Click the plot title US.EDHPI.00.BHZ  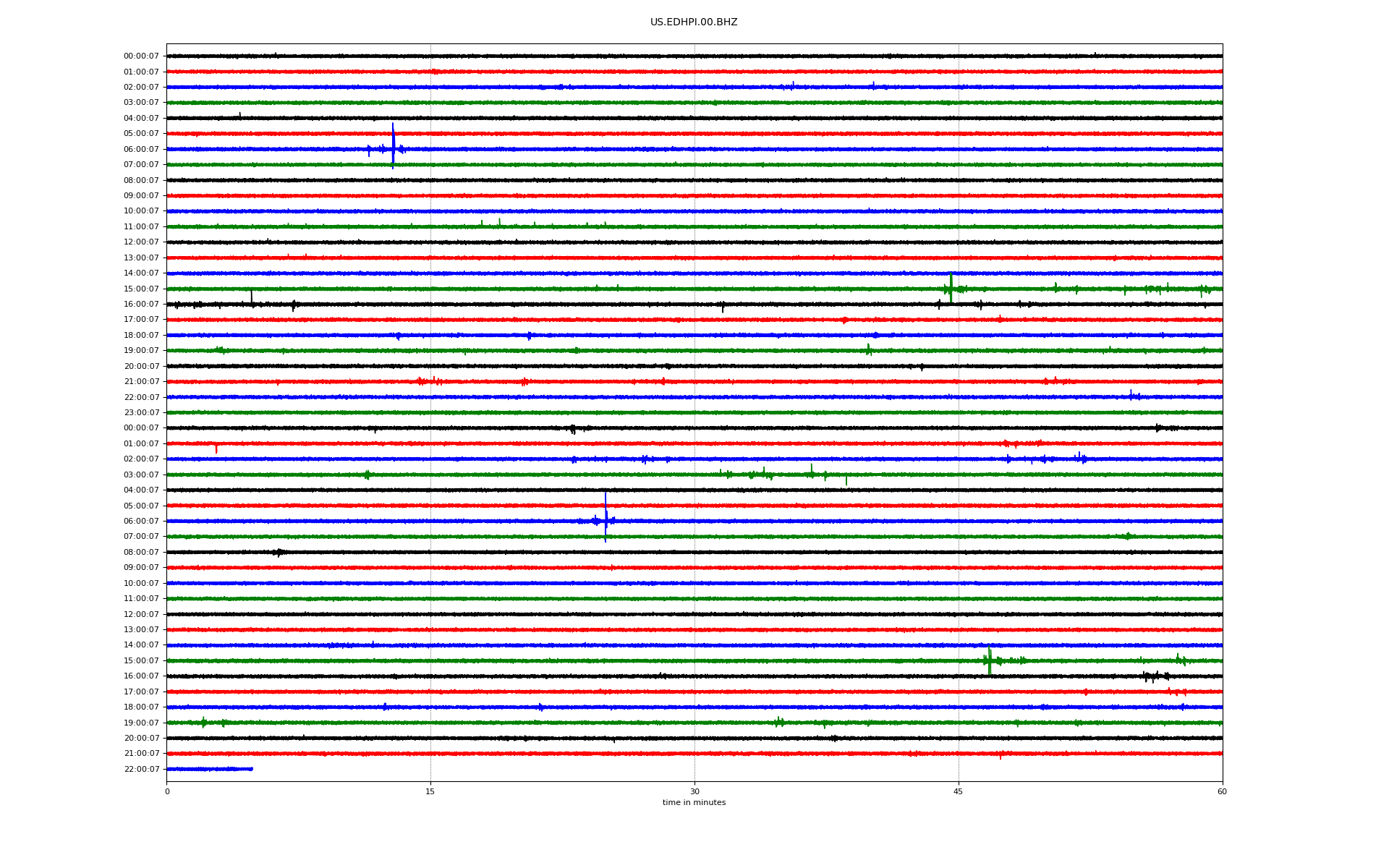click(x=693, y=22)
